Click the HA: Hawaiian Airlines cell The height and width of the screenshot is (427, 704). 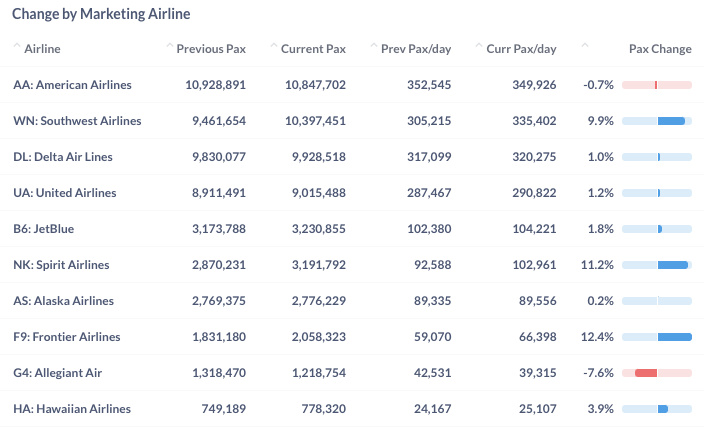coord(72,409)
